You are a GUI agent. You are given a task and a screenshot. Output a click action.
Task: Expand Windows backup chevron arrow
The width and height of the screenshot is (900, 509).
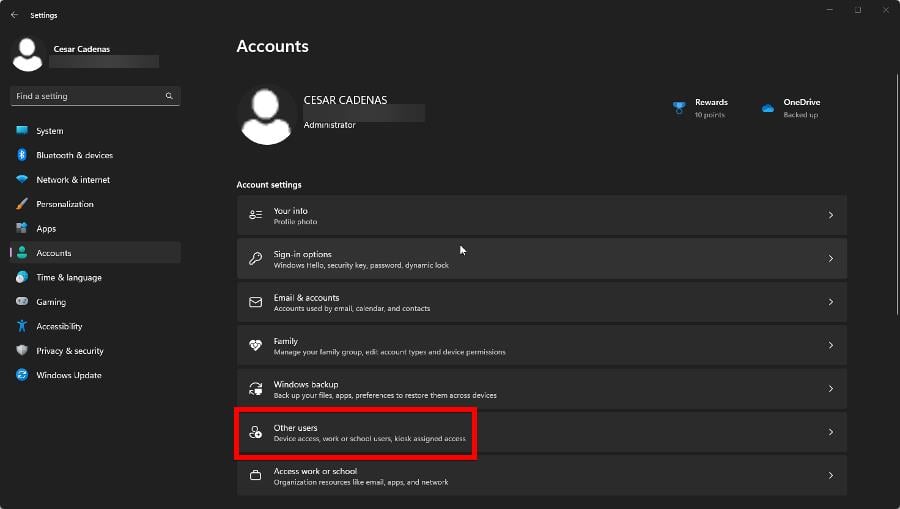pyautogui.click(x=830, y=389)
